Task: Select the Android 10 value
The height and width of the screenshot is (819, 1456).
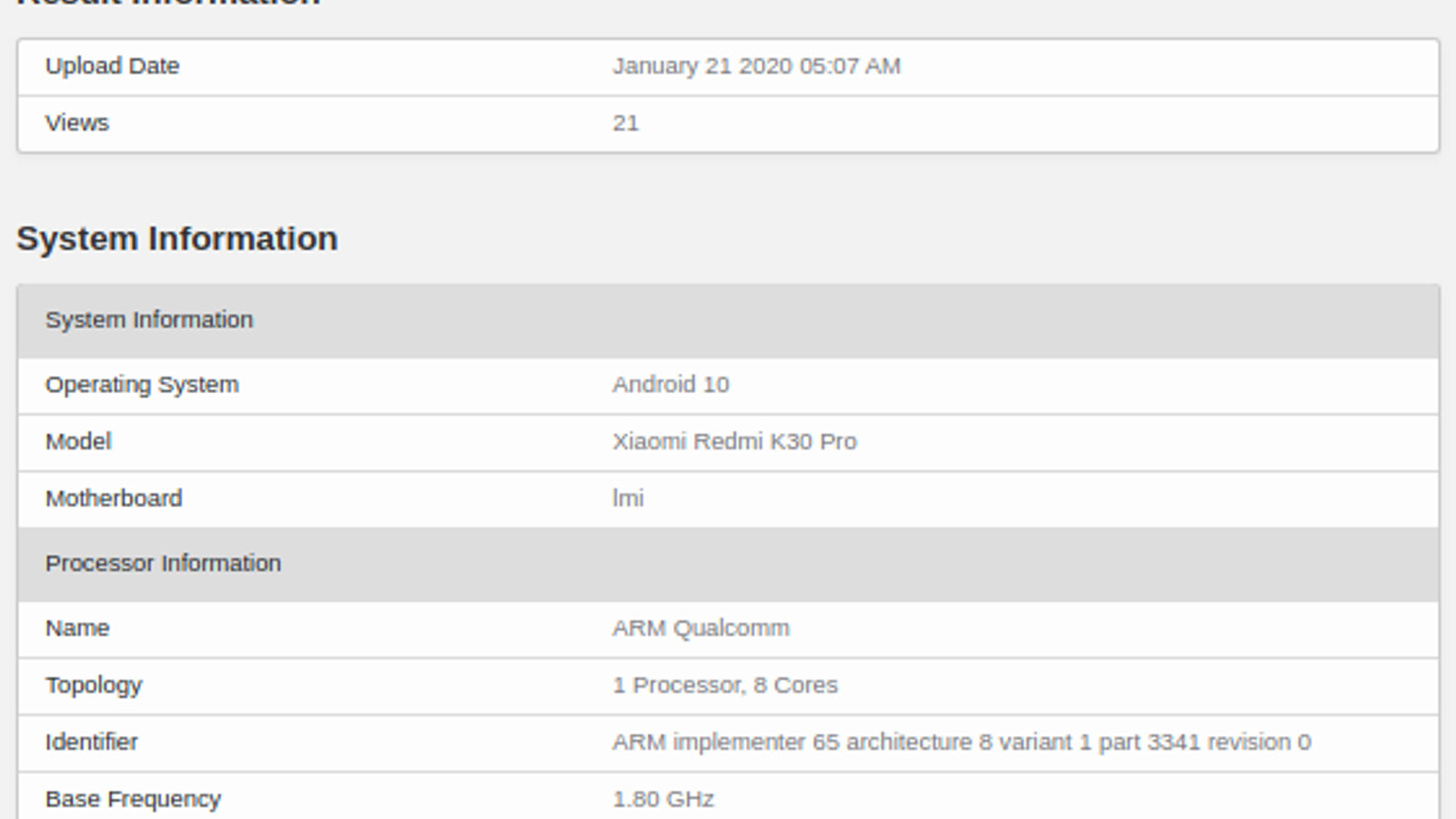Action: click(671, 385)
